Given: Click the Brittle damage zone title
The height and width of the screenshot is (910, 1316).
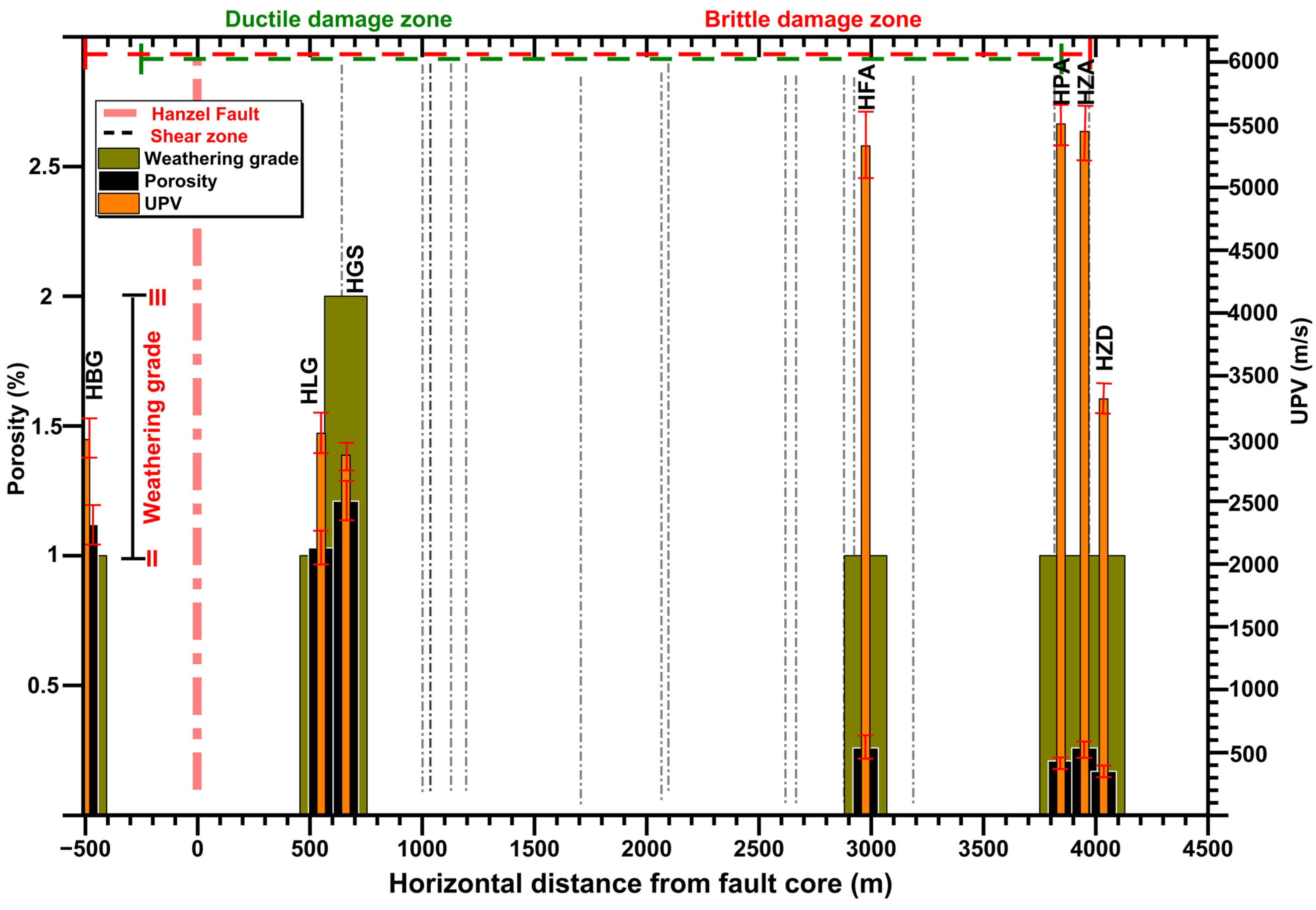Looking at the screenshot, I should 813,19.
